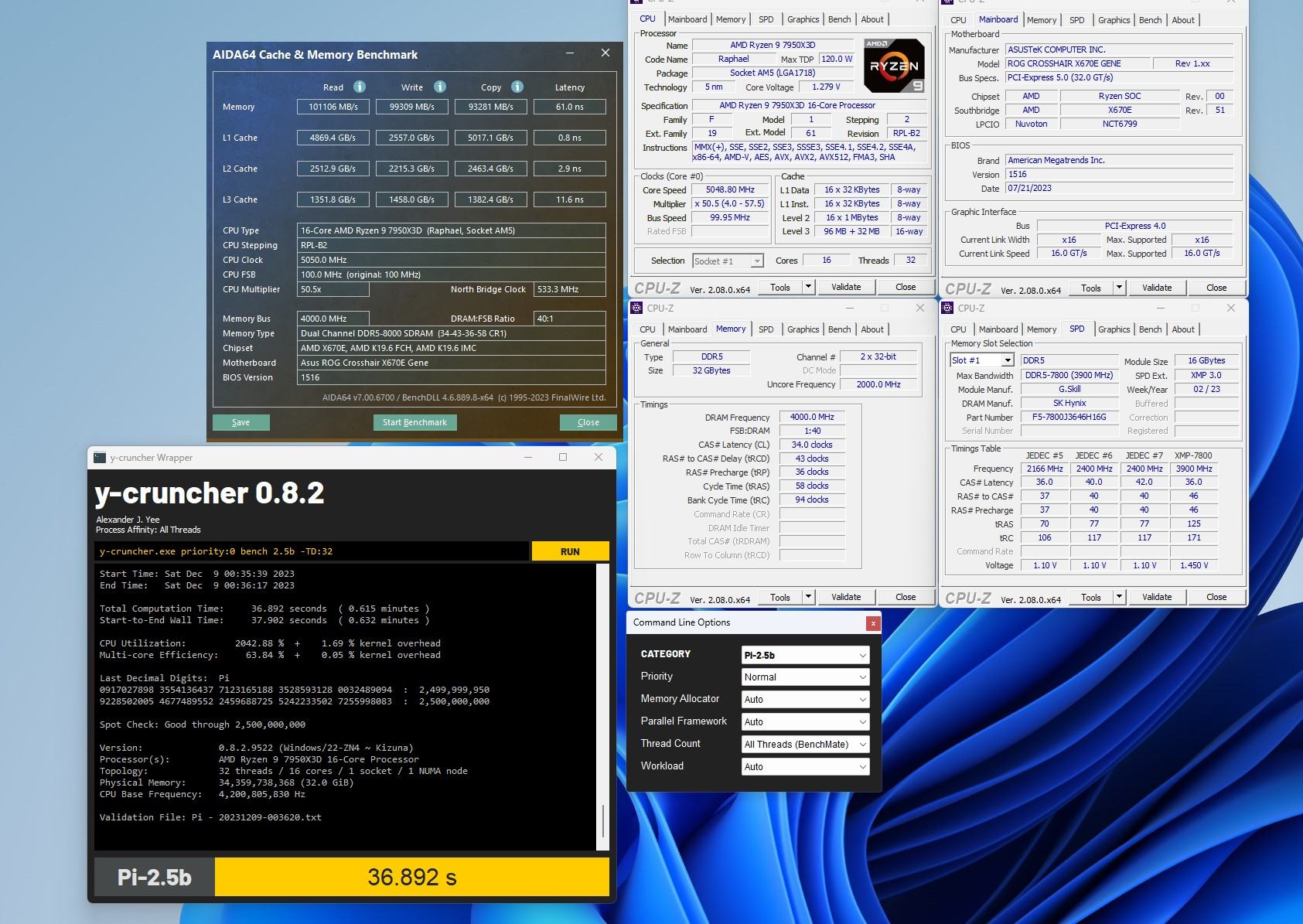Screen dimensions: 1303x924
Task: Switch to CPU tab in CPU-Z SPD window
Action: pyautogui.click(x=958, y=329)
